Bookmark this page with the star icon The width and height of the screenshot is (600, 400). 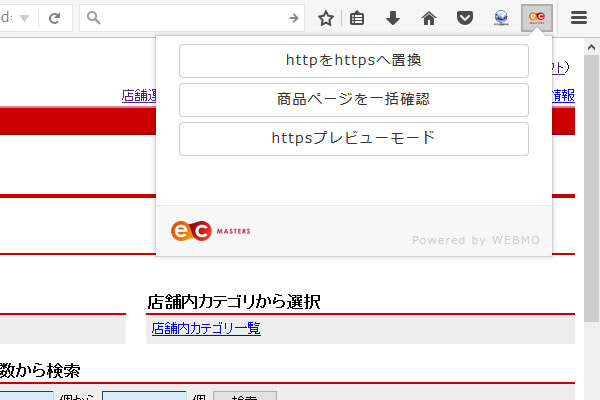click(x=325, y=18)
